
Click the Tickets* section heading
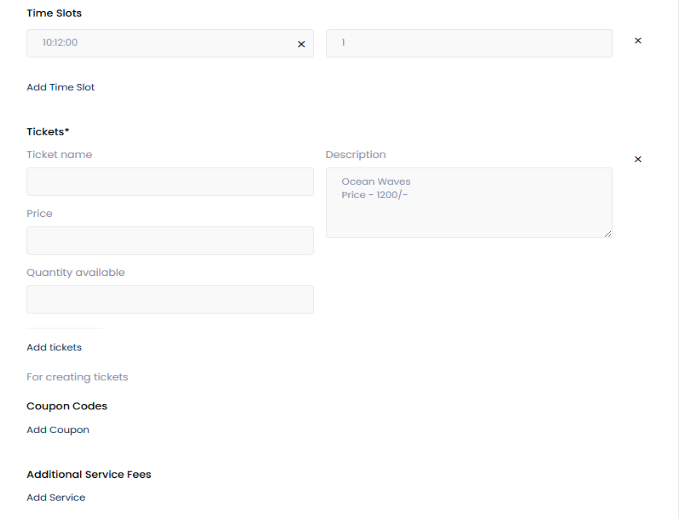click(48, 131)
